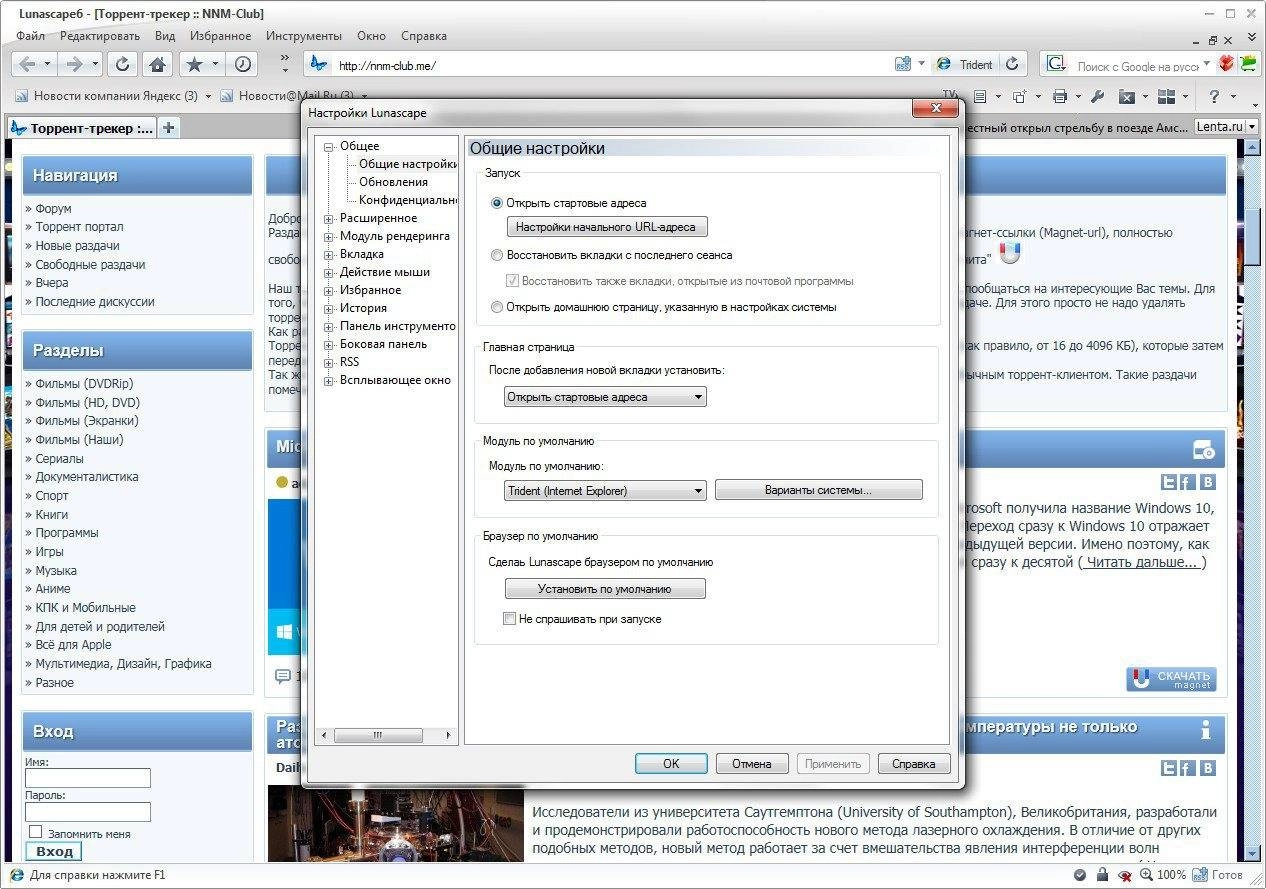The width and height of the screenshot is (1266, 889).
Task: Click refresh icon next to Trident
Action: coord(1012,64)
